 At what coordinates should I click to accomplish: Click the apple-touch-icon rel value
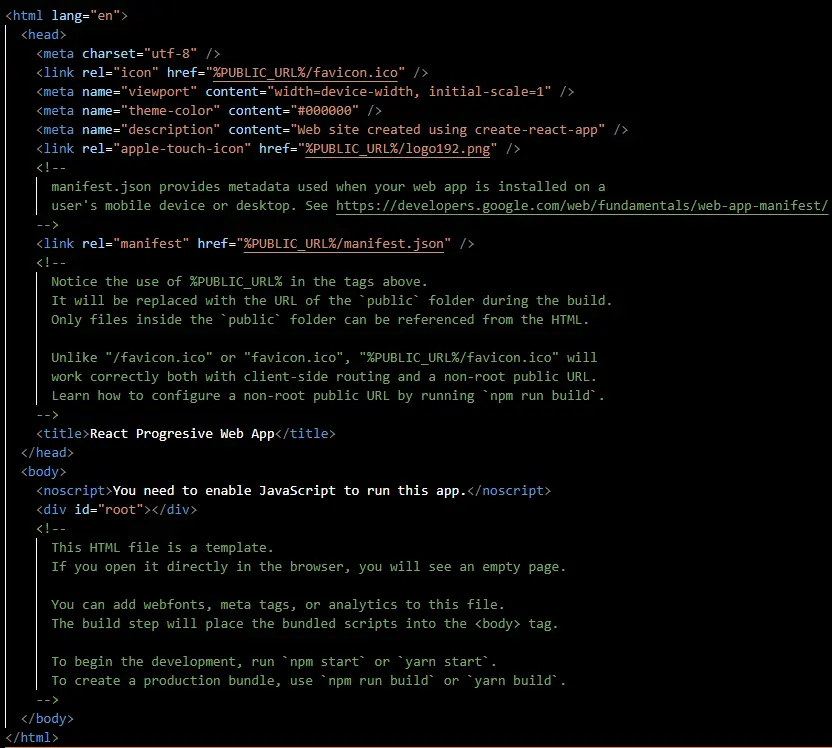pos(182,149)
